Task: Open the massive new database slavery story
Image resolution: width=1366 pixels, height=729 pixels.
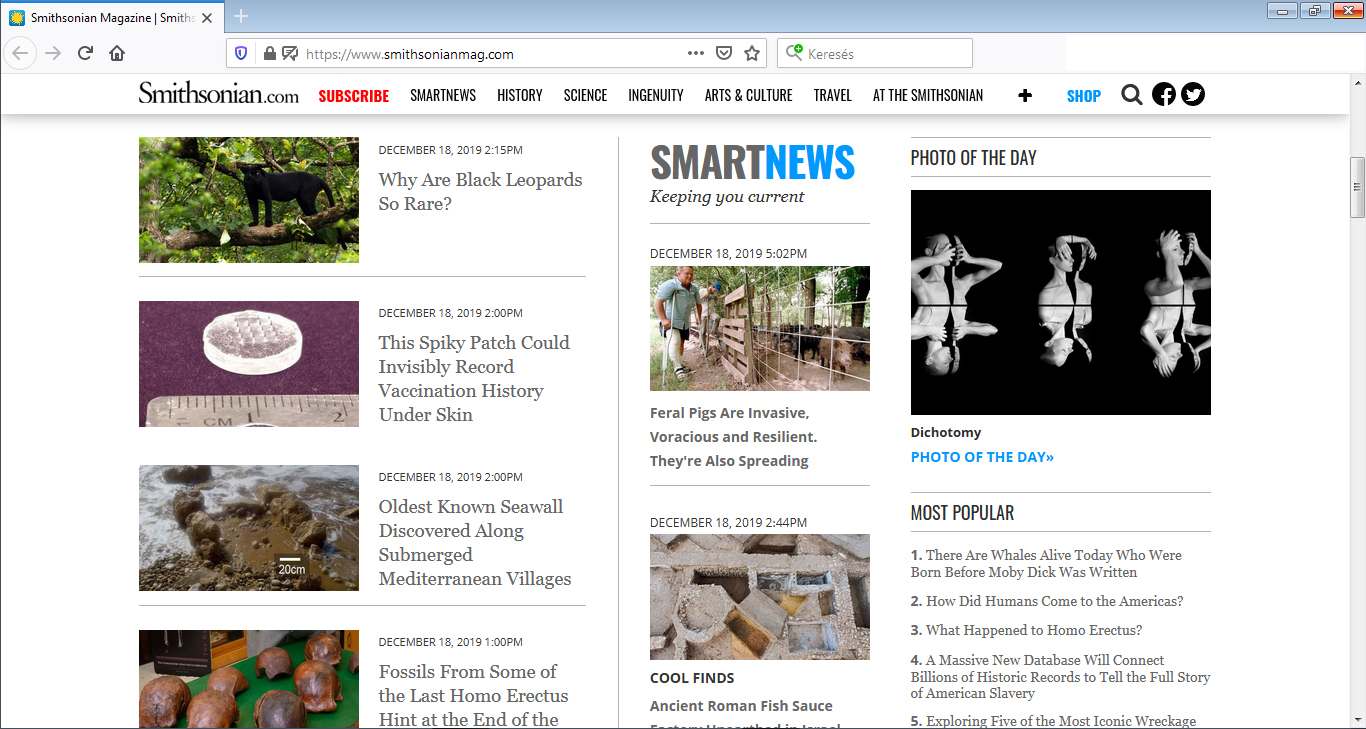Action: 1060,677
